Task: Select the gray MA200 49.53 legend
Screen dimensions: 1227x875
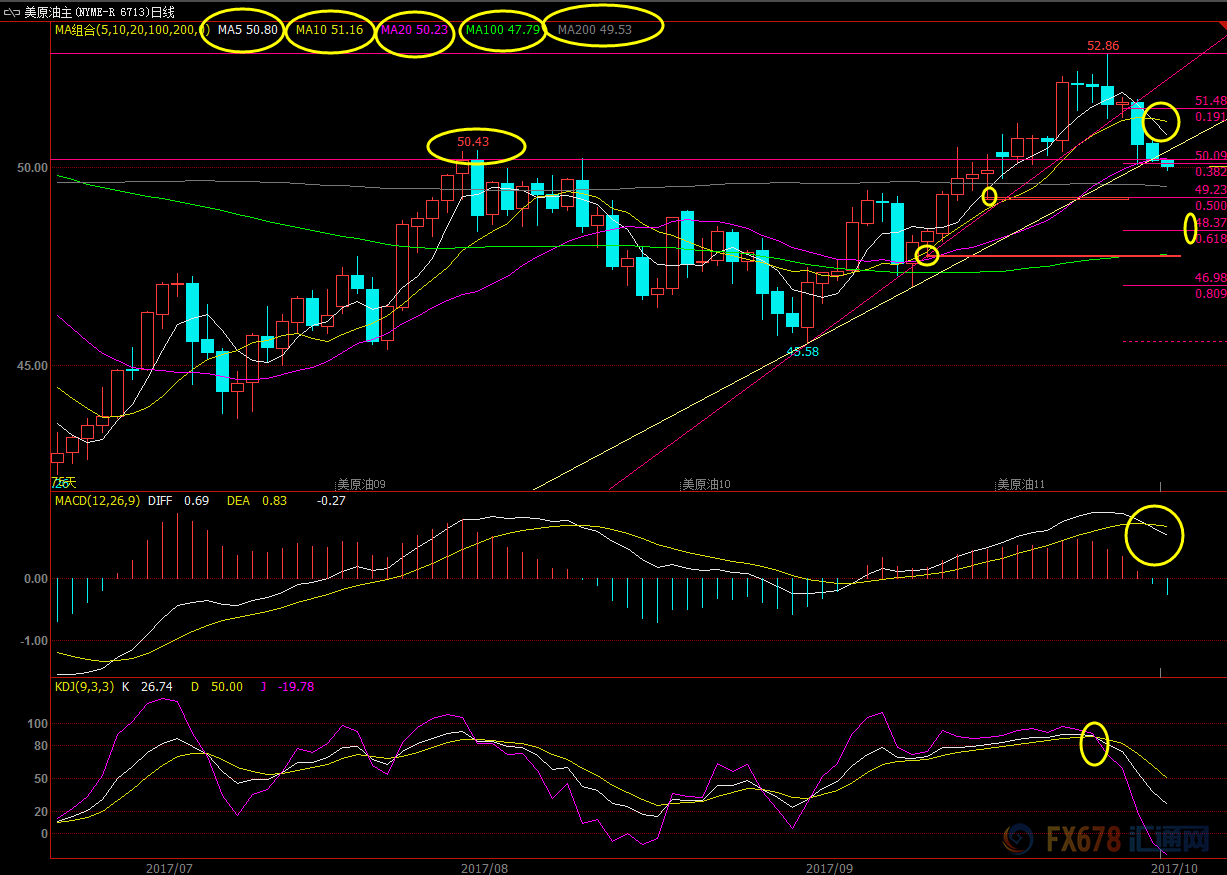Action: coord(594,30)
